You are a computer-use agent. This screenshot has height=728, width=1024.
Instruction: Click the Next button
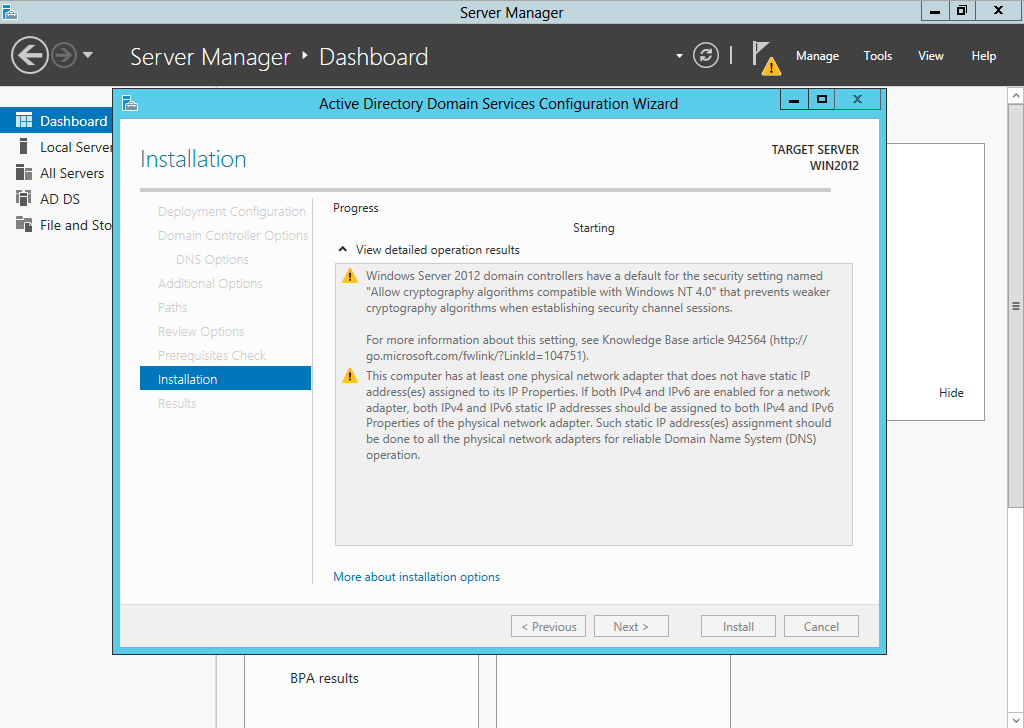click(631, 626)
